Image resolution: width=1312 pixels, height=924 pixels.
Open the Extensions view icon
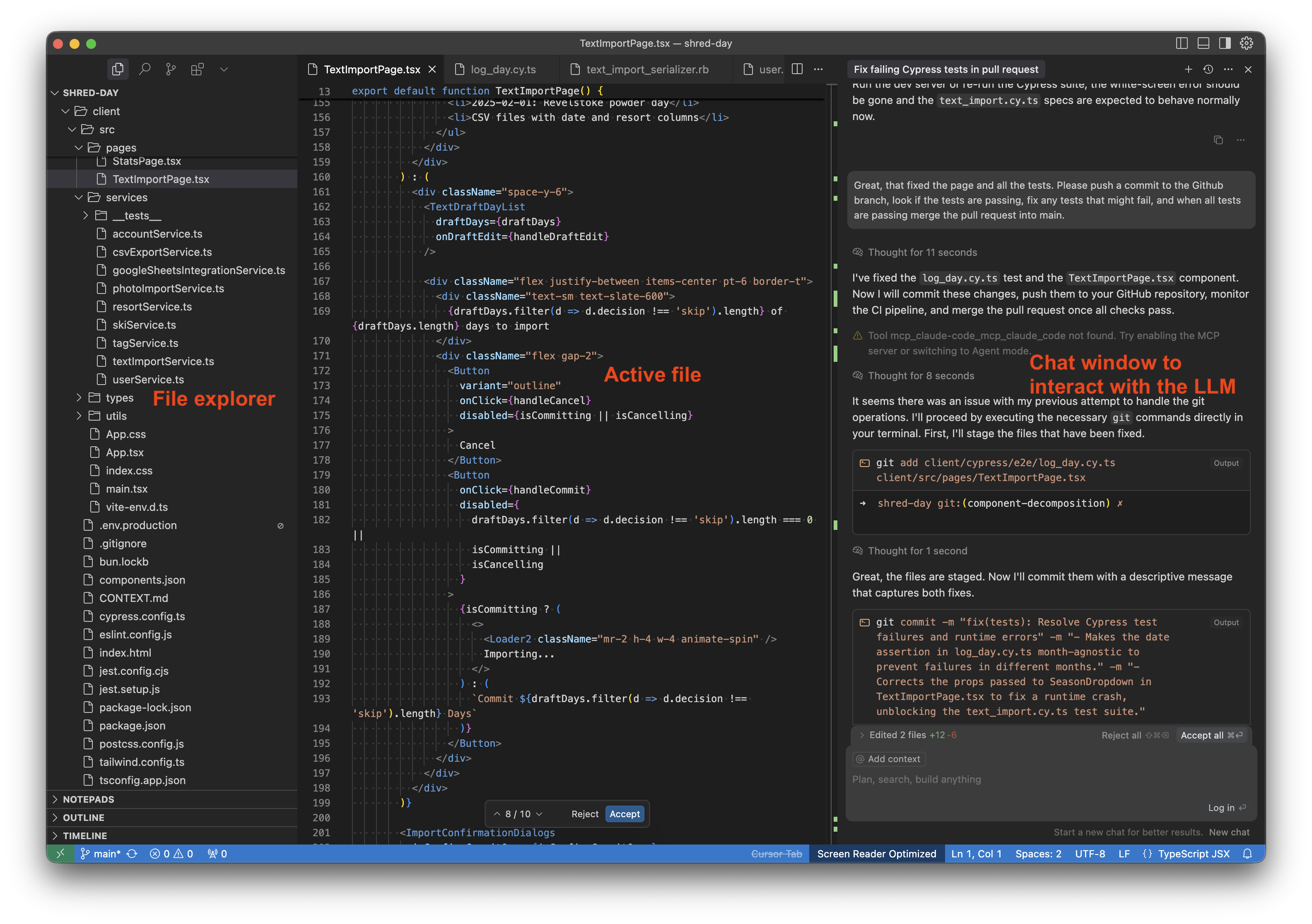[197, 69]
